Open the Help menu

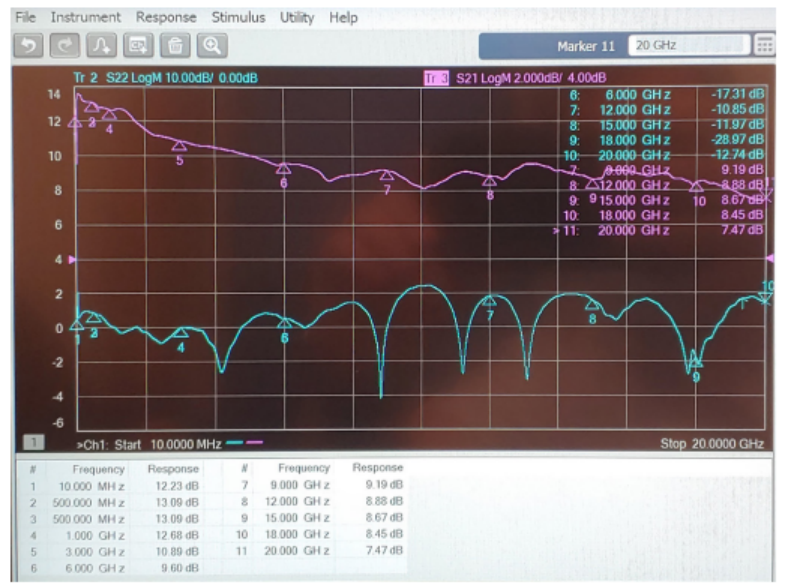343,17
